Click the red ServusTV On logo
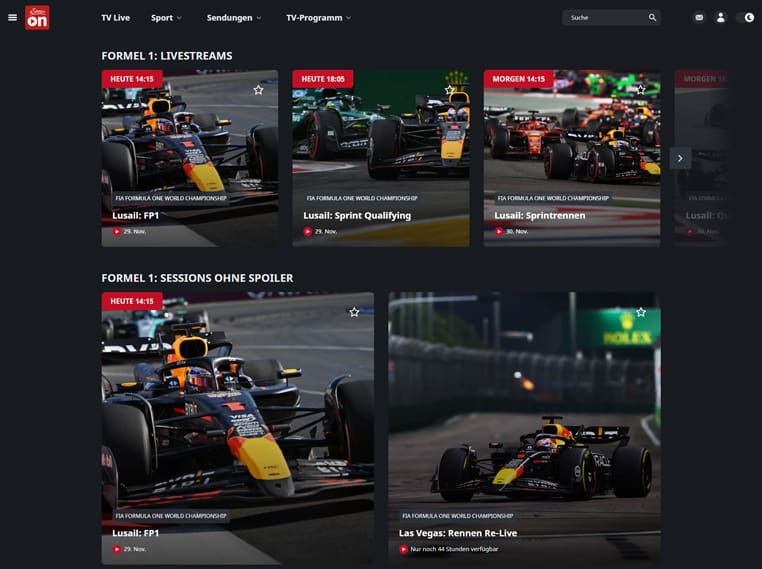 click(x=37, y=17)
